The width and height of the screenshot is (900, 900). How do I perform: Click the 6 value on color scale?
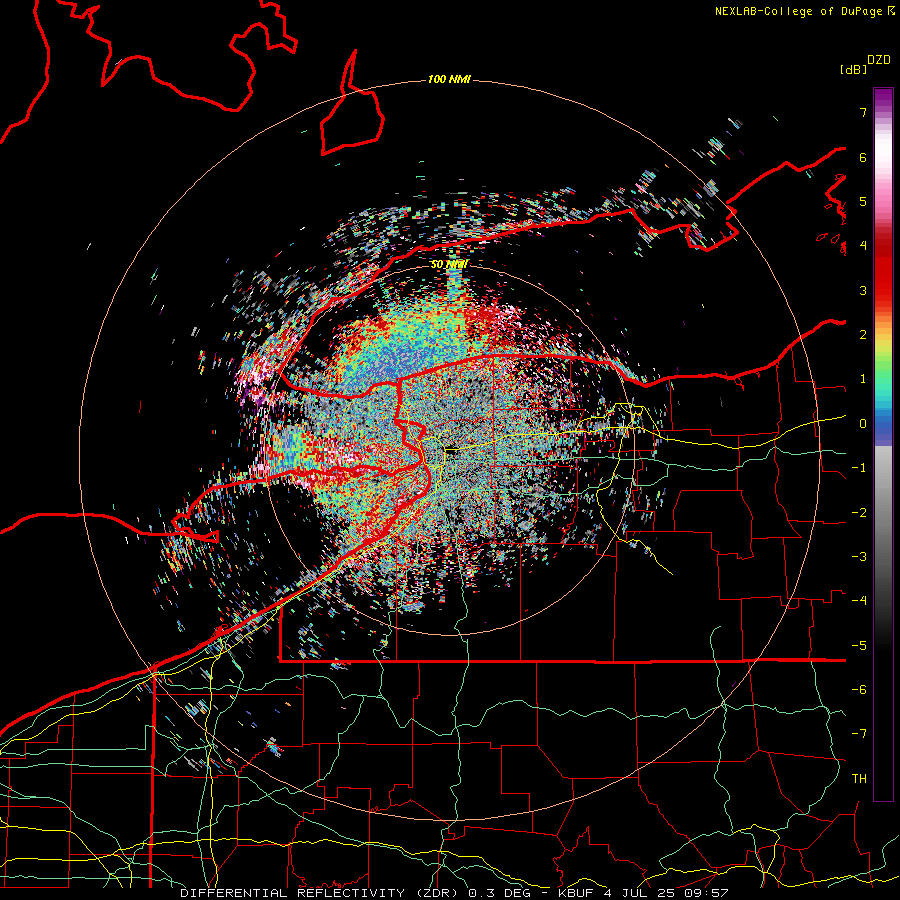(x=863, y=157)
